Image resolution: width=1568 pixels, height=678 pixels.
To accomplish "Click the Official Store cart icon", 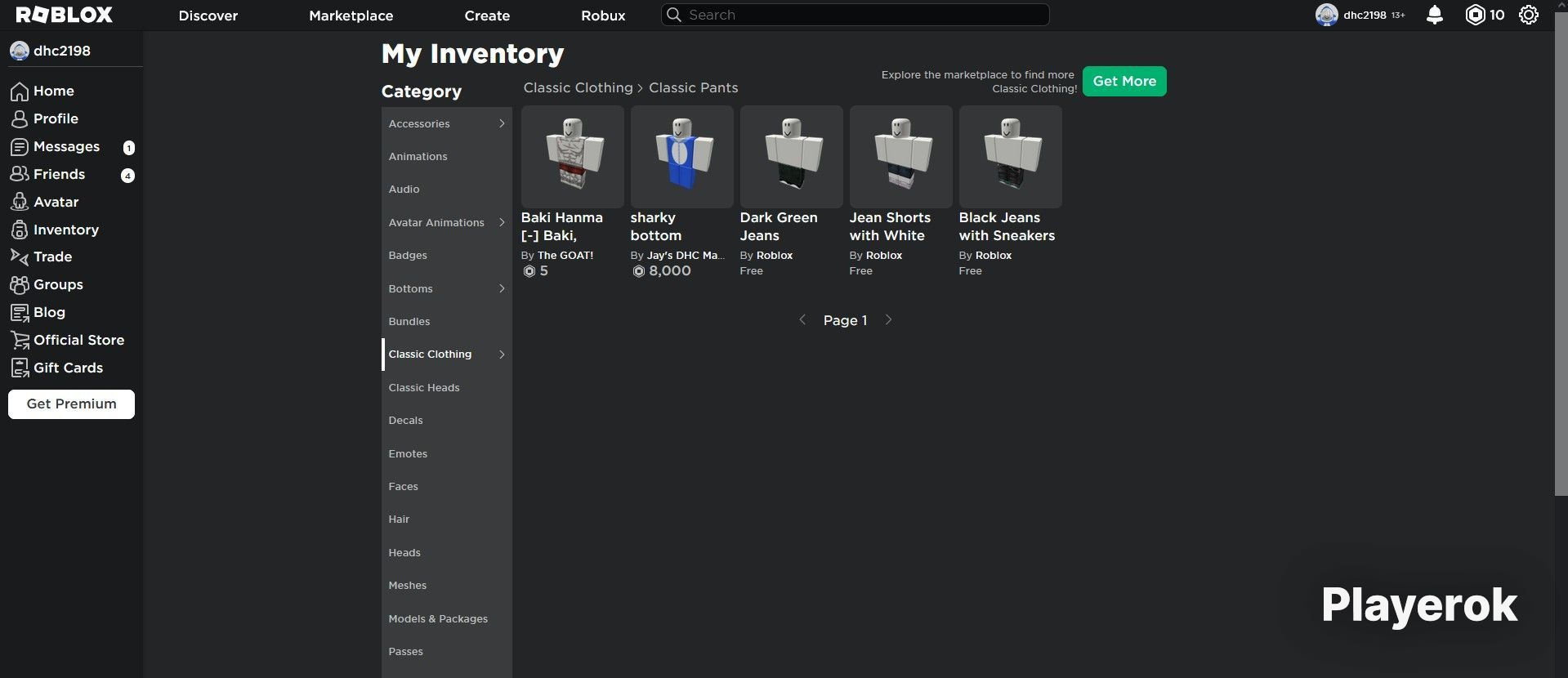I will 20,340.
